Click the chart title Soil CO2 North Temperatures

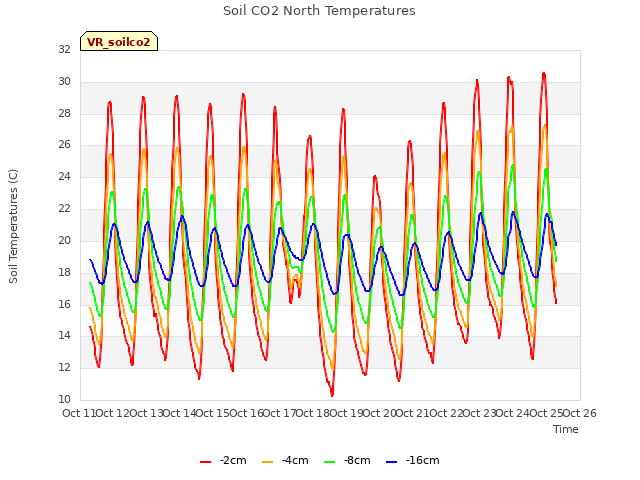pyautogui.click(x=319, y=11)
